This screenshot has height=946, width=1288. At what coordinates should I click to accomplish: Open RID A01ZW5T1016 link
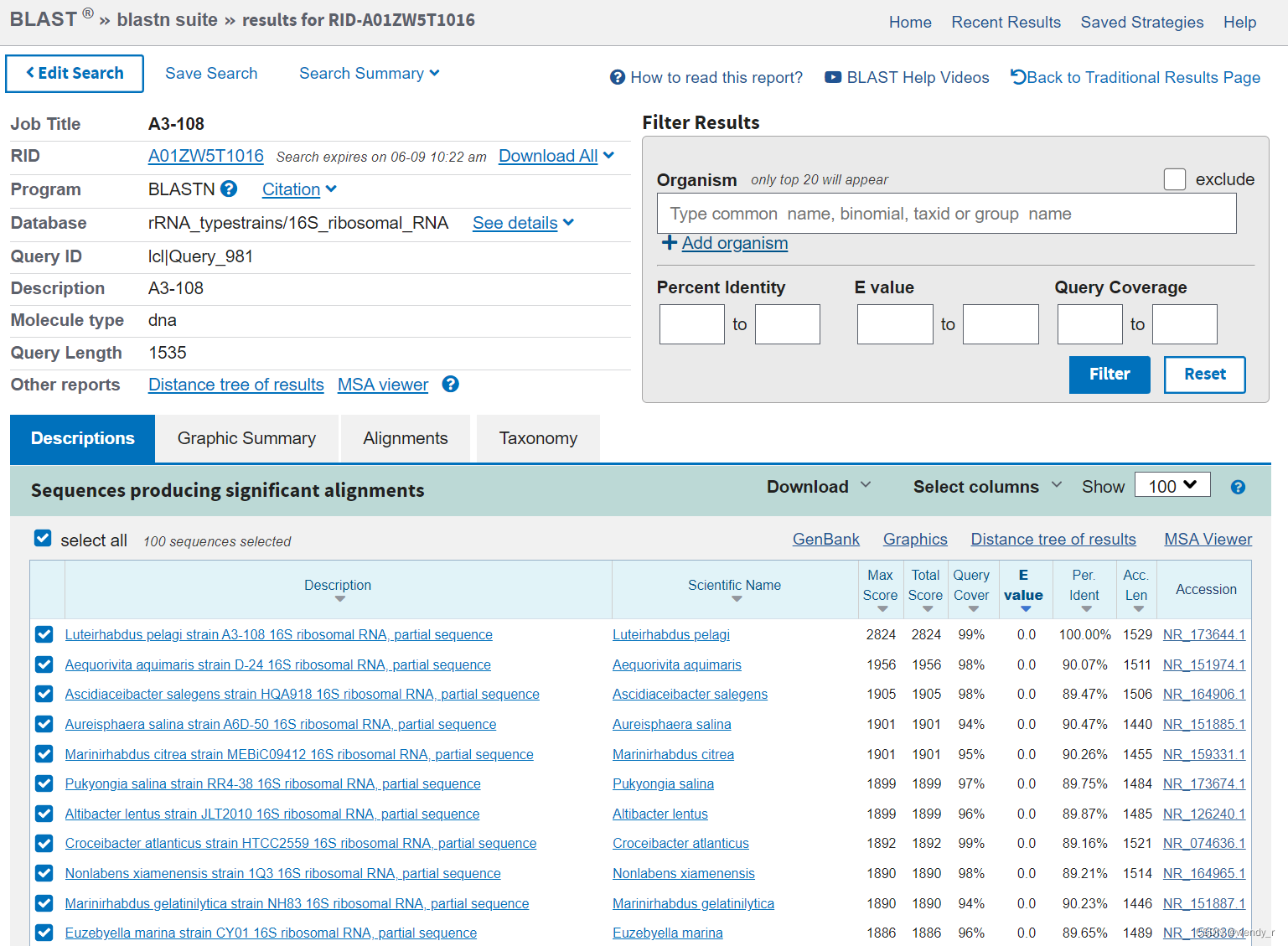click(x=206, y=156)
